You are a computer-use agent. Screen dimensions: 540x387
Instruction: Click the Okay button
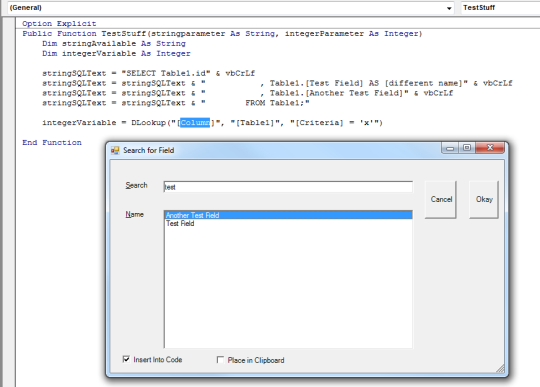pyautogui.click(x=484, y=199)
